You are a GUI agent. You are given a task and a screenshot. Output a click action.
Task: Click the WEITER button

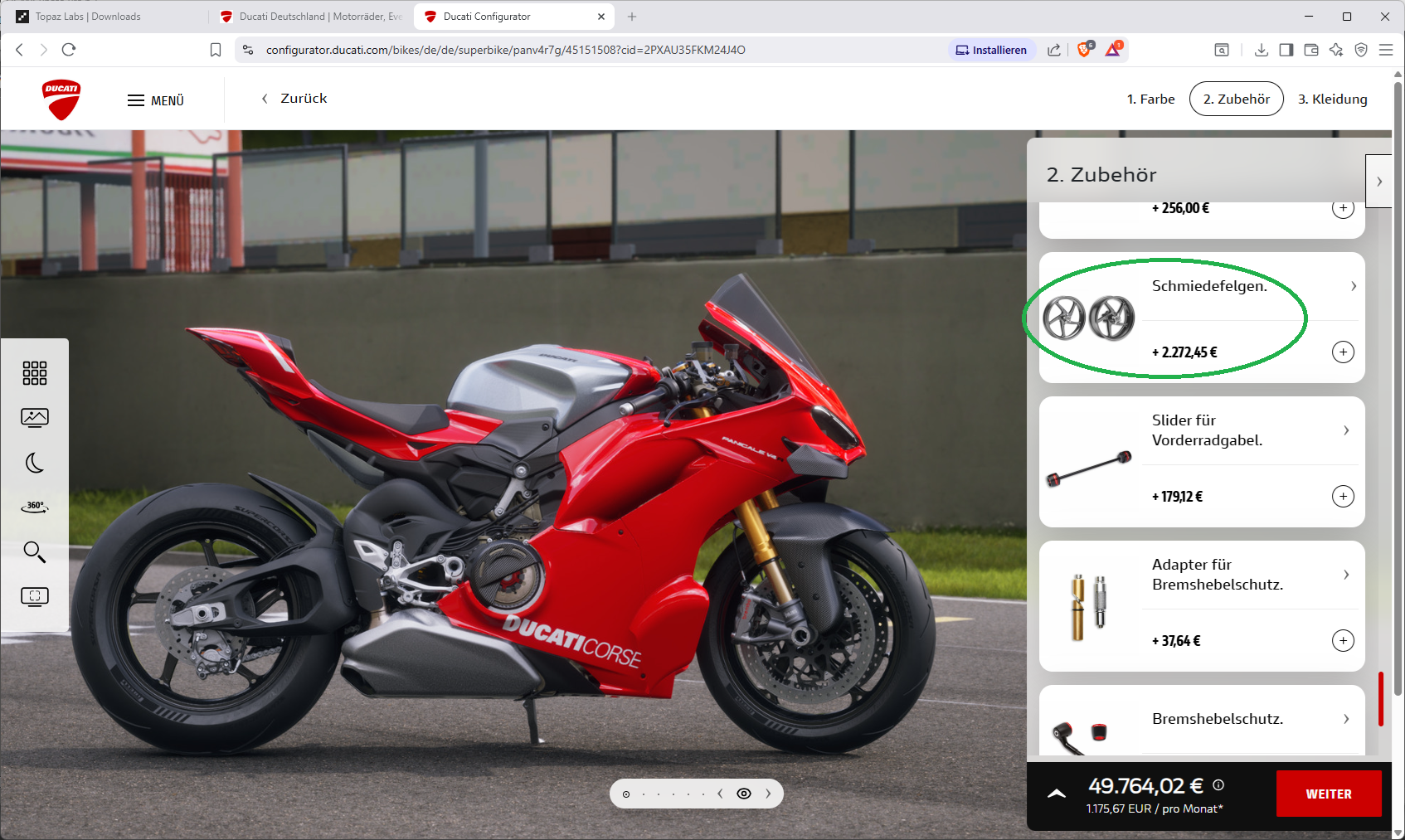pos(1329,794)
